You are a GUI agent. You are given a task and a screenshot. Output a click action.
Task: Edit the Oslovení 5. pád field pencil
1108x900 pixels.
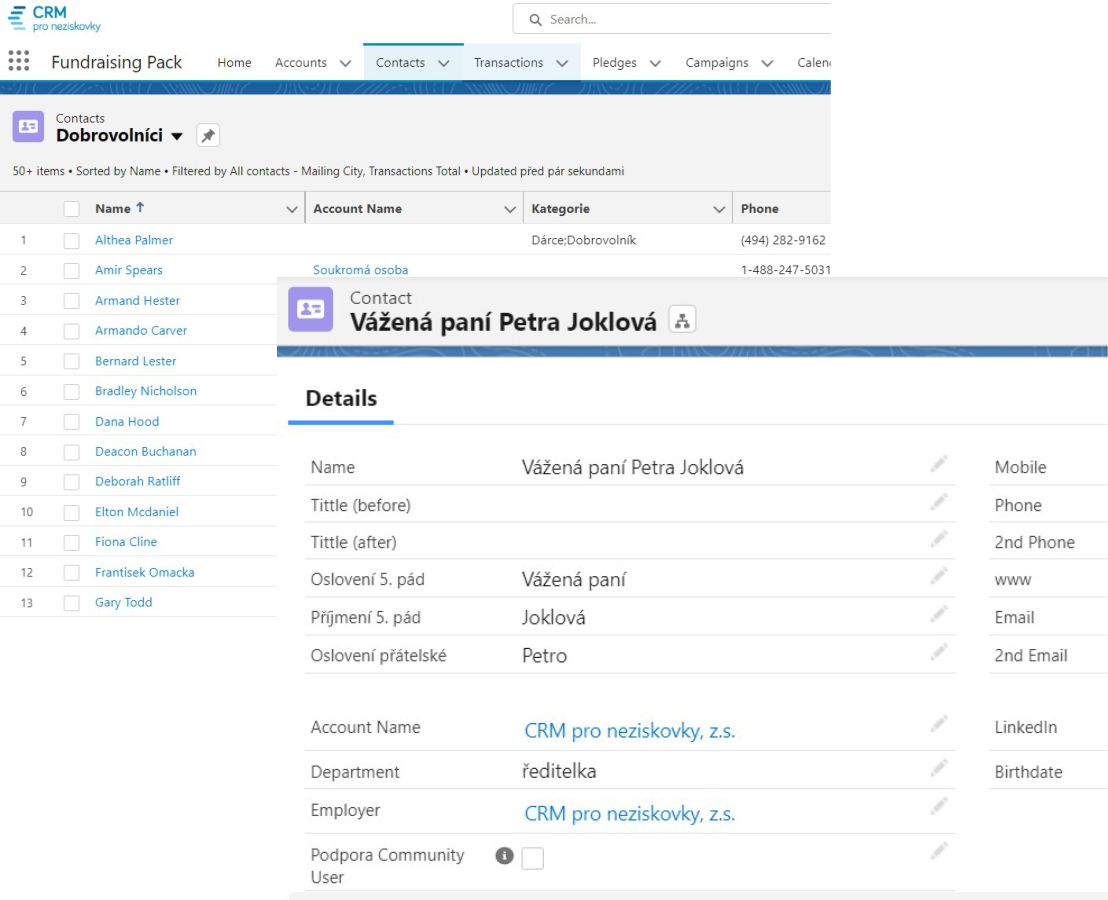(938, 577)
